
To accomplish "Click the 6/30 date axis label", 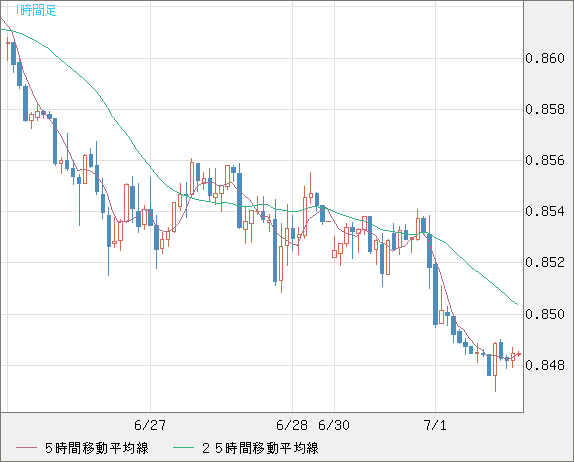I will tap(334, 425).
